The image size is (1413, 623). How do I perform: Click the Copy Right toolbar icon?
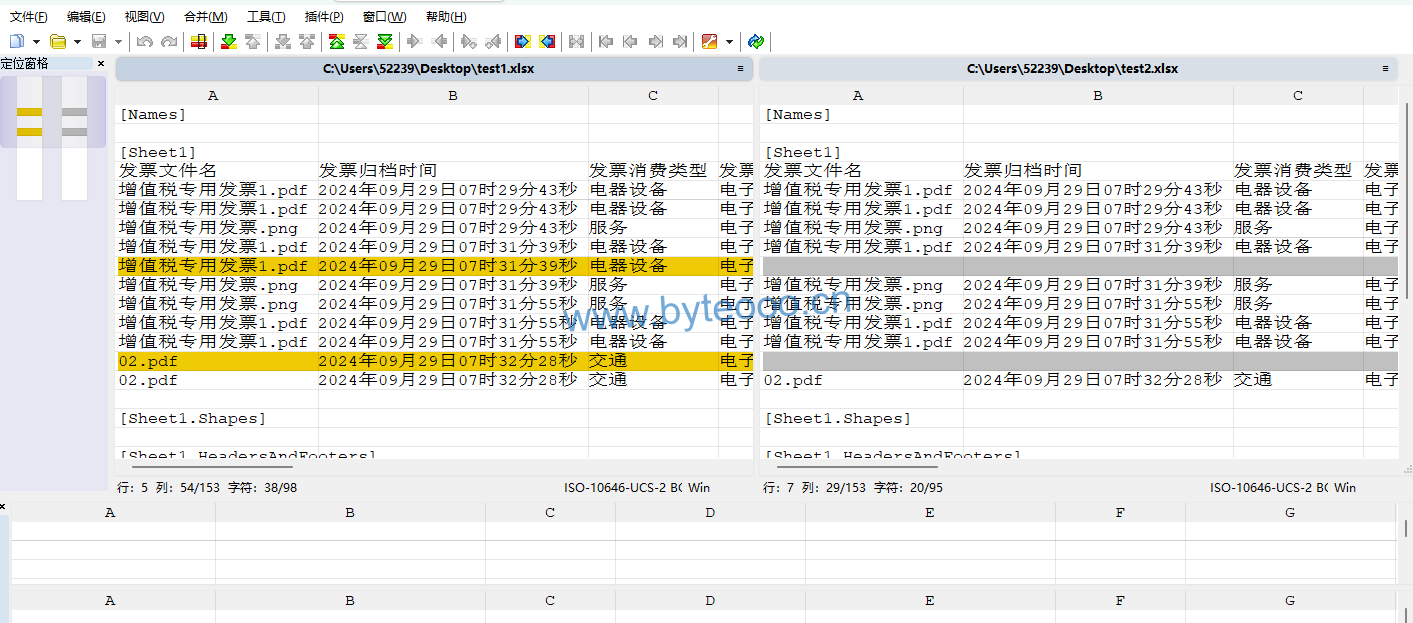(414, 41)
